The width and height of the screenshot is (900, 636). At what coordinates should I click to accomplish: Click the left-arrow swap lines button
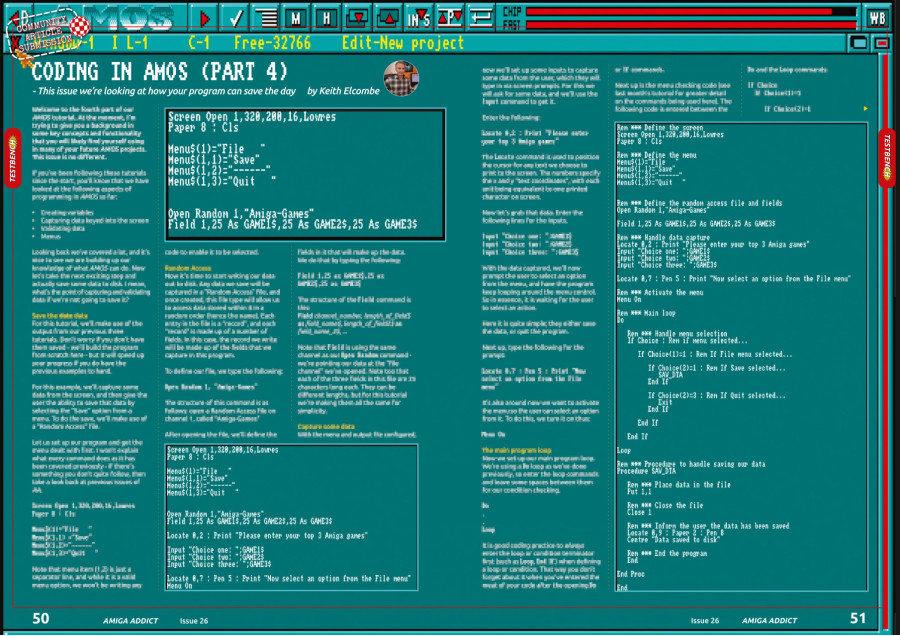[480, 17]
